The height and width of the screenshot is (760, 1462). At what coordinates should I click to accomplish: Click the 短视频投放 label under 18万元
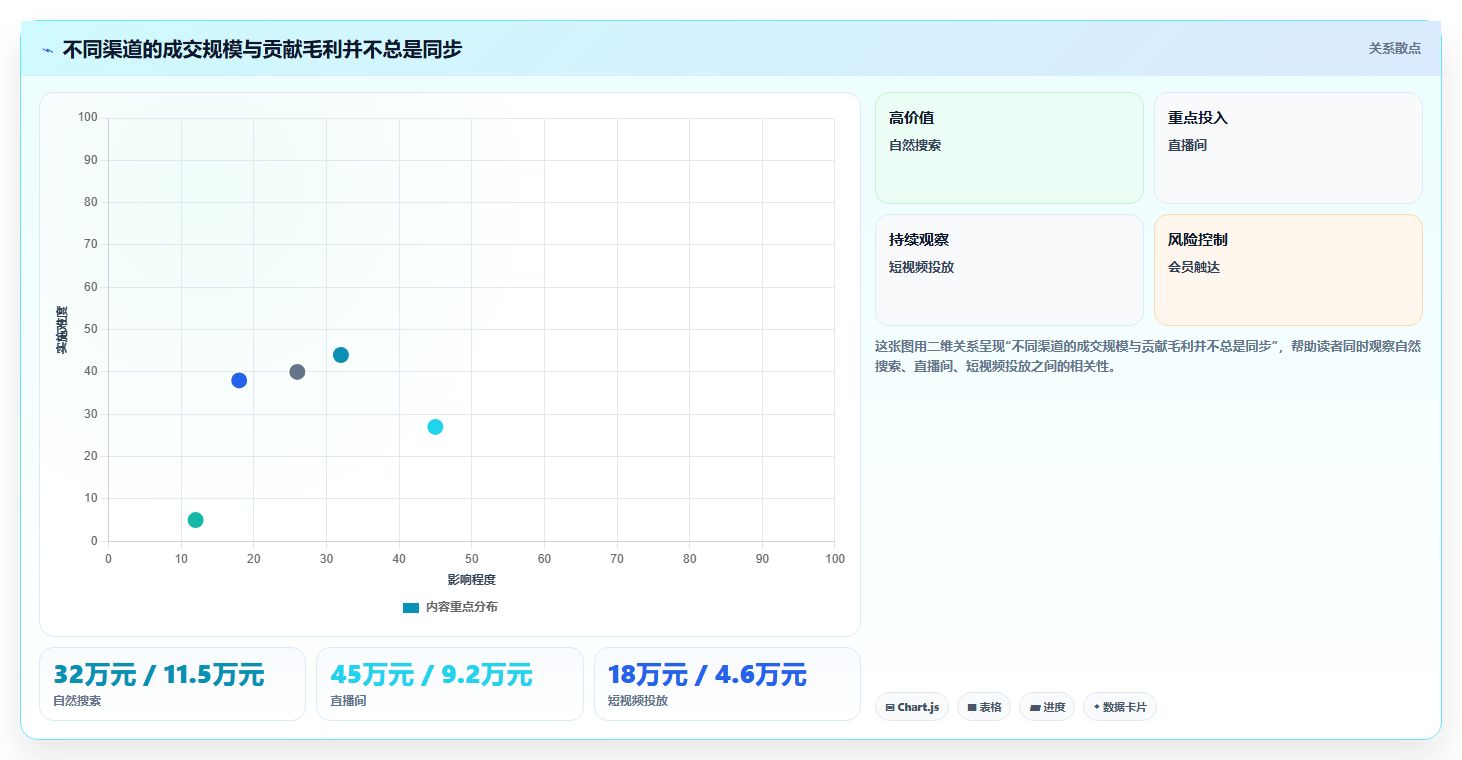(638, 701)
